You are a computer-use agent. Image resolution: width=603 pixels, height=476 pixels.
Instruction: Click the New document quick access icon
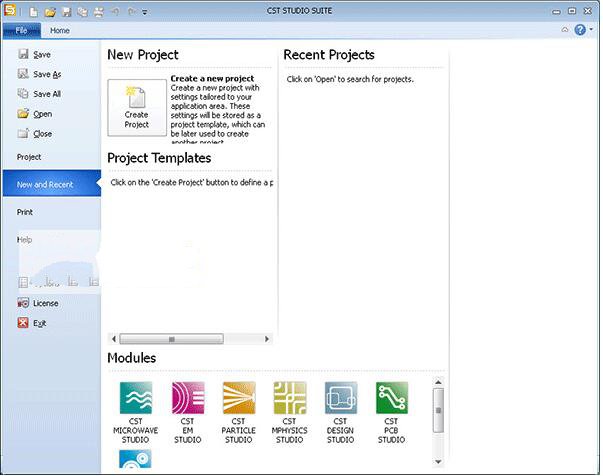34,12
